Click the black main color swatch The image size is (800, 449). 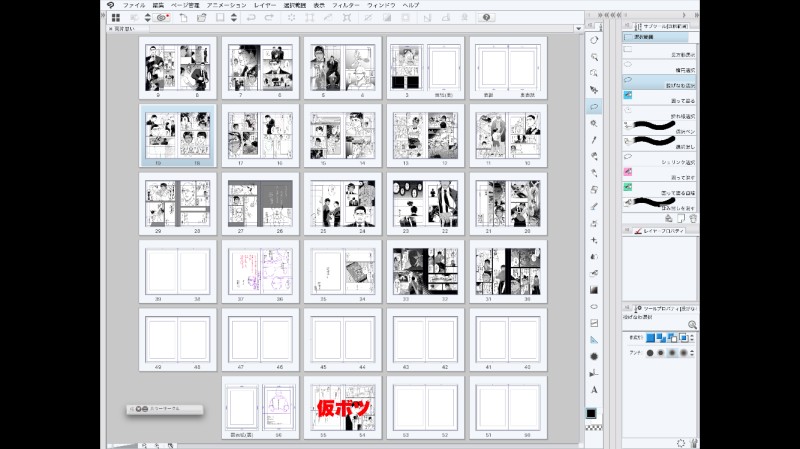[x=591, y=413]
